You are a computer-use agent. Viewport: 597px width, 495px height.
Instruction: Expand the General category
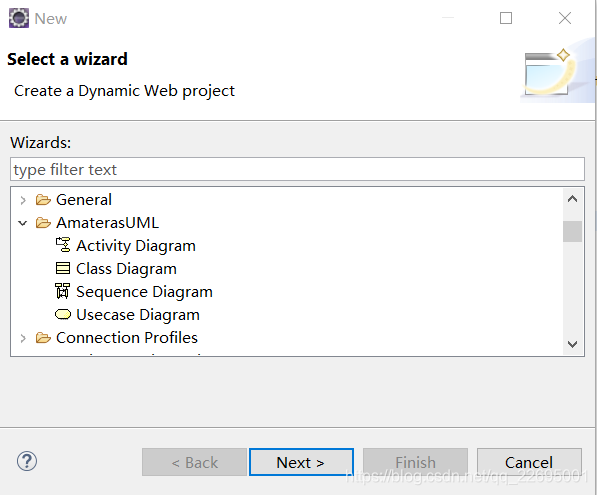tap(23, 200)
